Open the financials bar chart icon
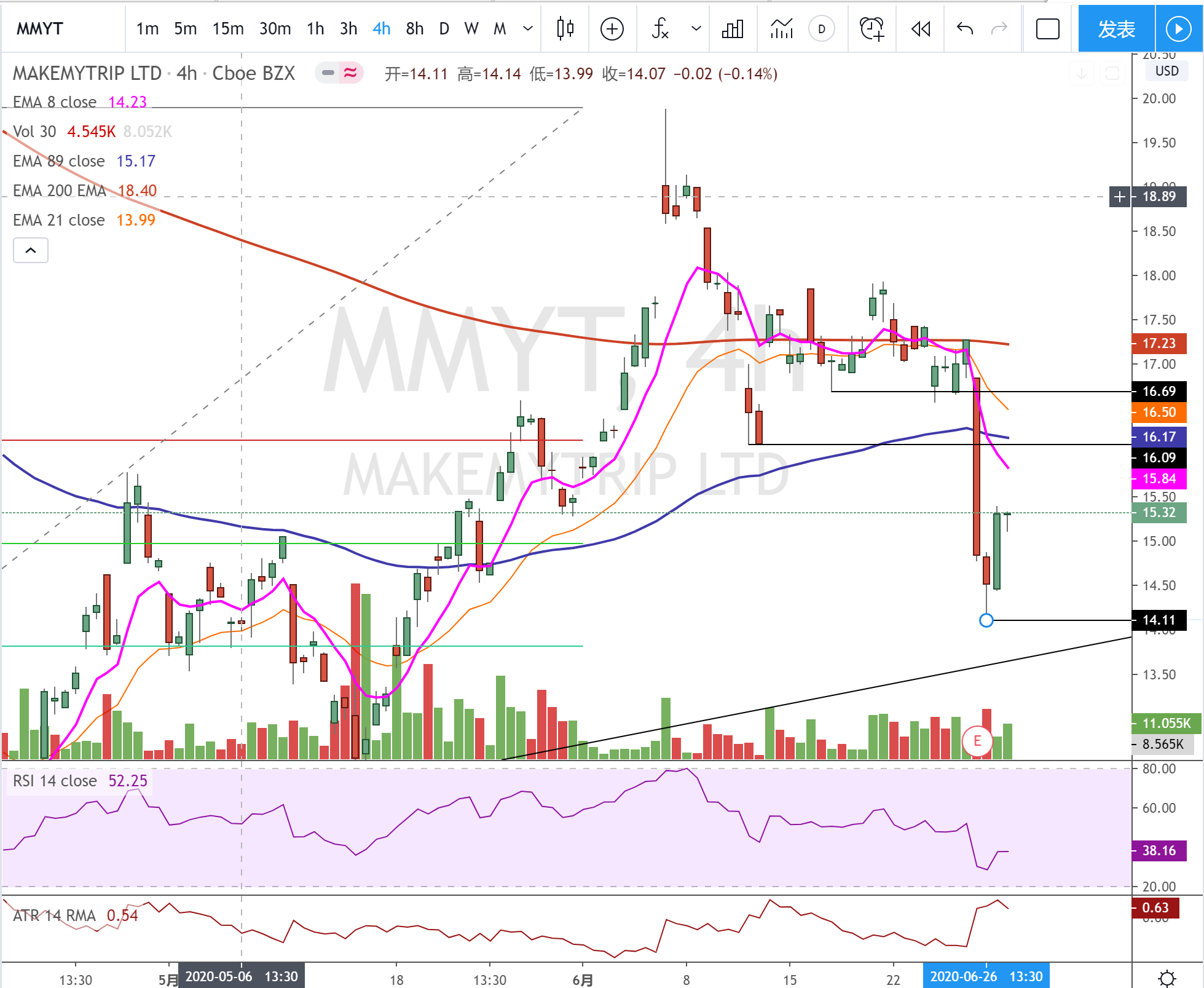Image resolution: width=1204 pixels, height=988 pixels. click(x=733, y=28)
